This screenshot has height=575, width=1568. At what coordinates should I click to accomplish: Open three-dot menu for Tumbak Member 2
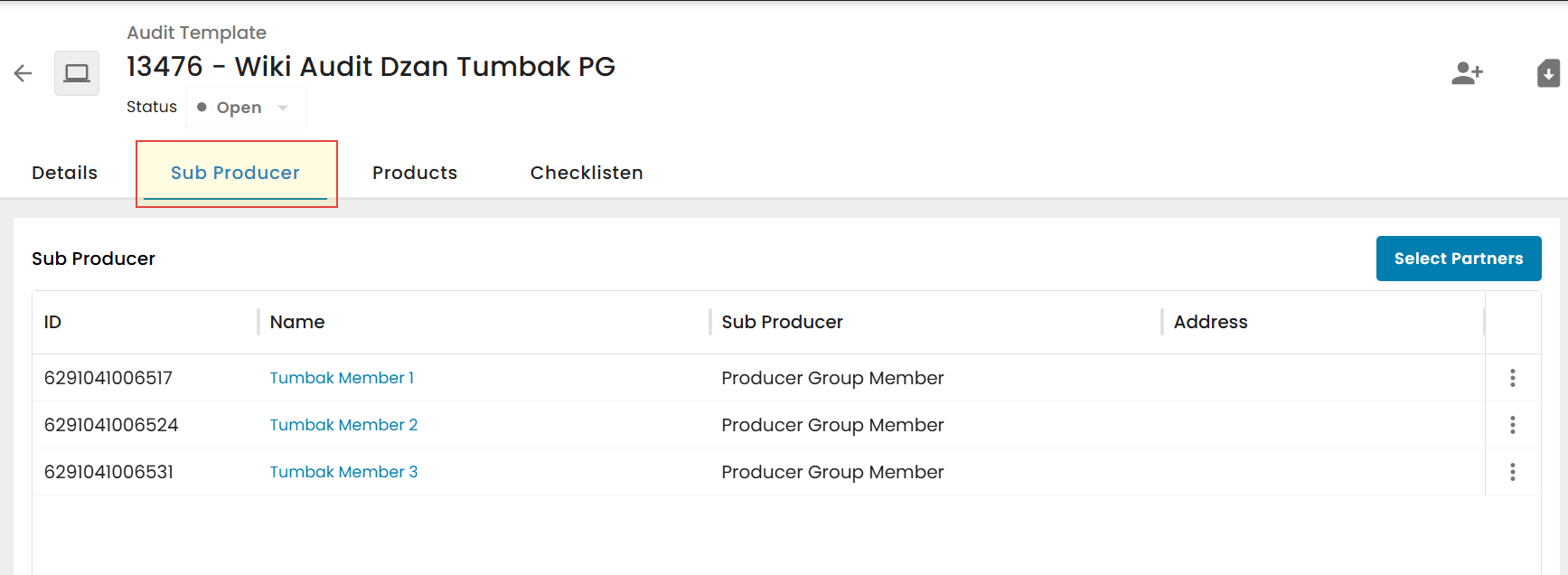[x=1512, y=425]
